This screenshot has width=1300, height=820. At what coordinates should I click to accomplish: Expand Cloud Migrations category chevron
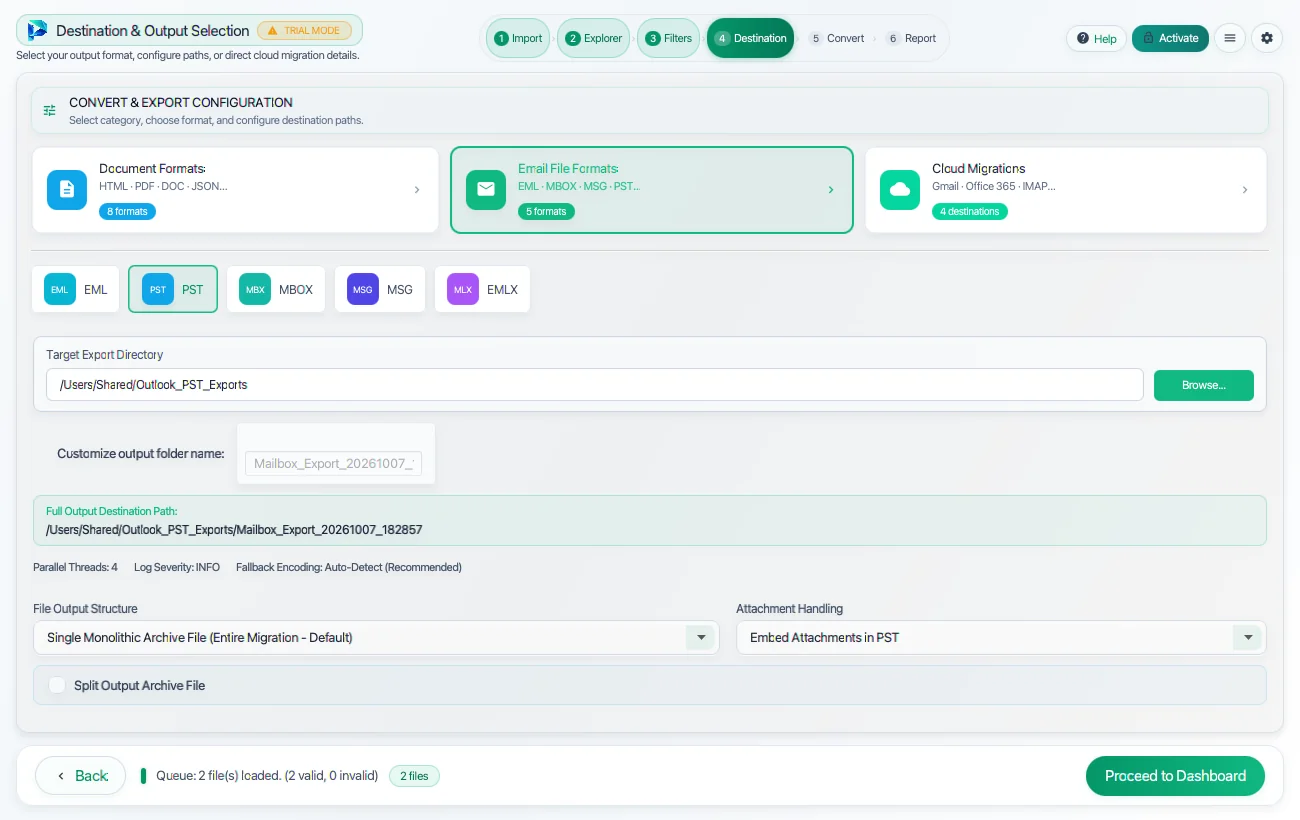pyautogui.click(x=1245, y=190)
